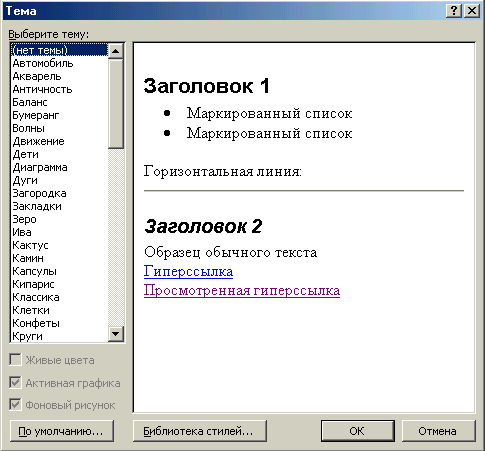Toggle the Фоновый рисунок checkbox
Viewport: 485px width, 451px height.
[15, 405]
